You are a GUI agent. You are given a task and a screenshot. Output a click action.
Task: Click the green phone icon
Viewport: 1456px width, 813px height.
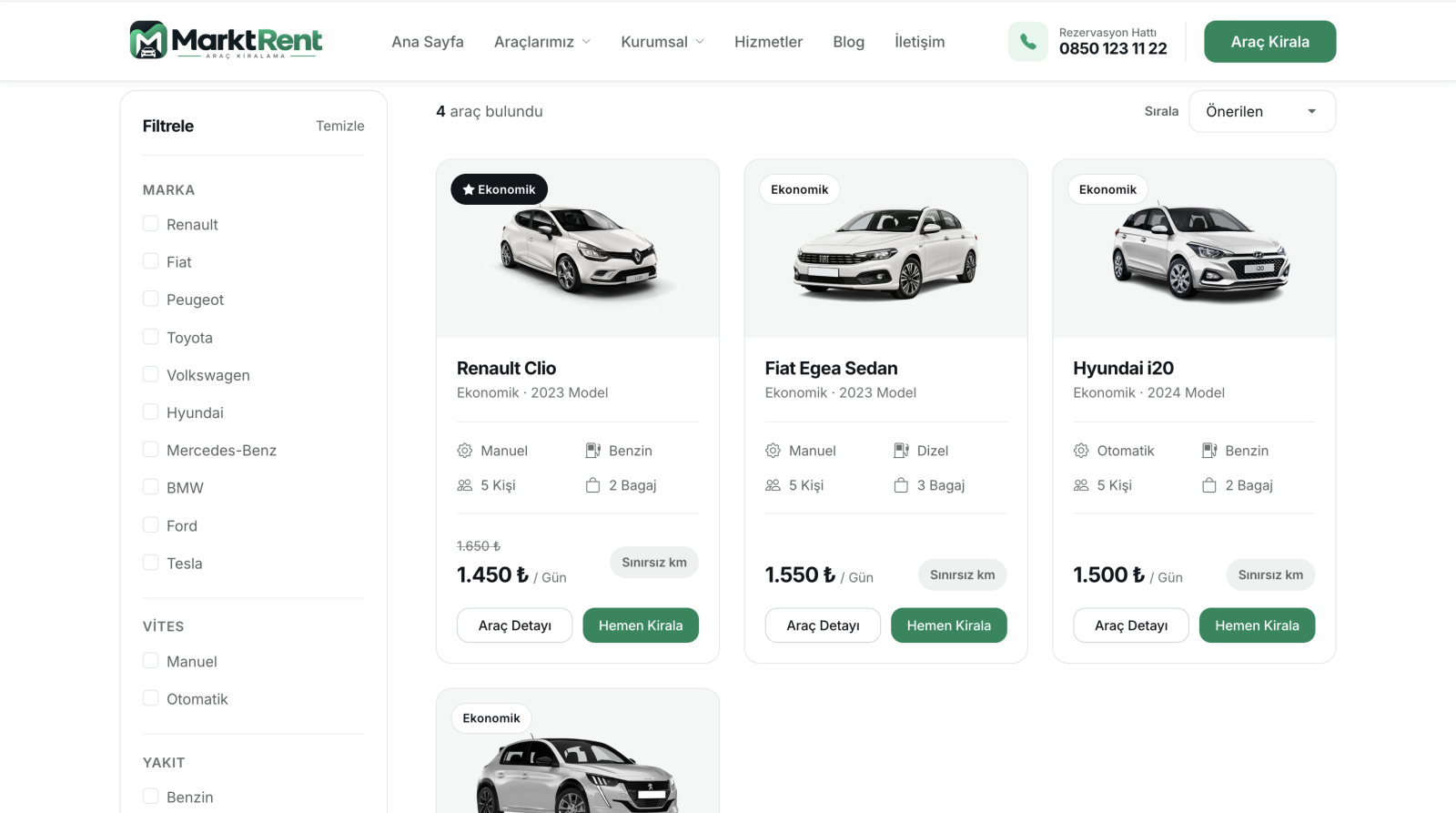pyautogui.click(x=1027, y=41)
